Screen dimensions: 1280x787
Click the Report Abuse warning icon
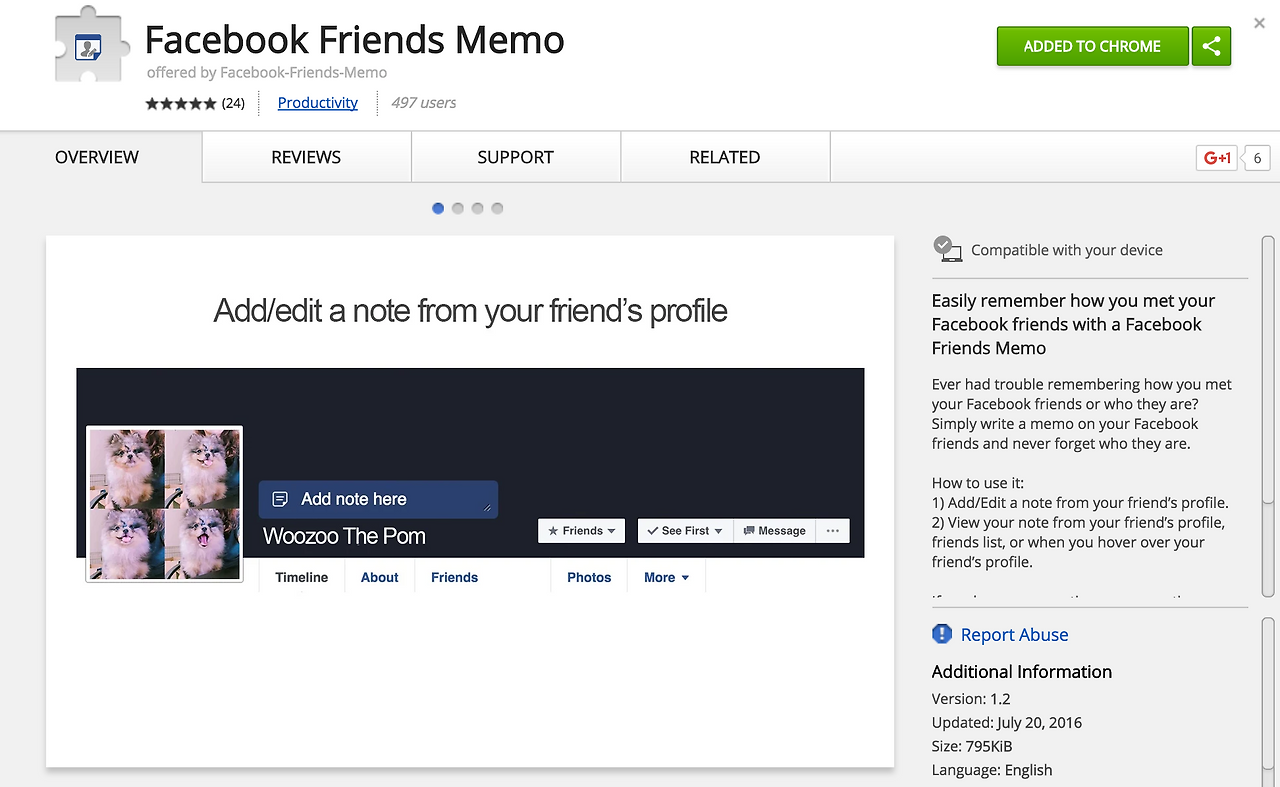942,634
